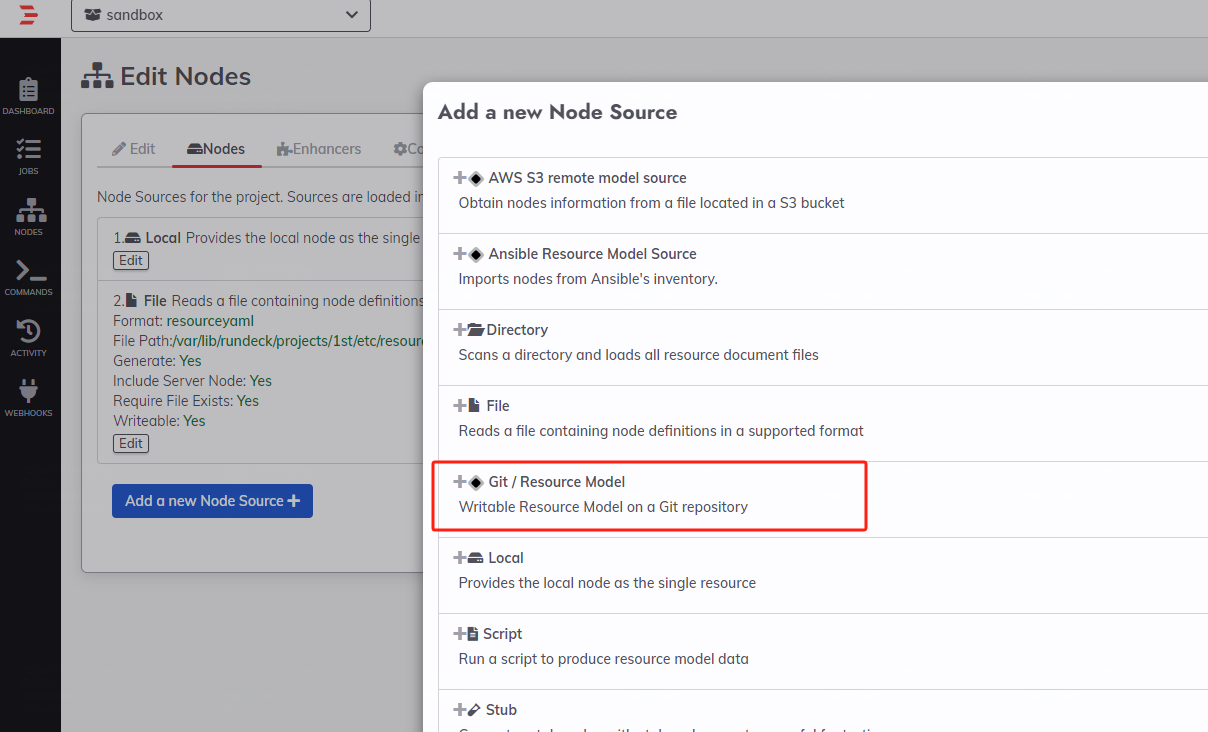This screenshot has width=1208, height=732.
Task: Open the Activity sidebar icon
Action: (x=29, y=338)
